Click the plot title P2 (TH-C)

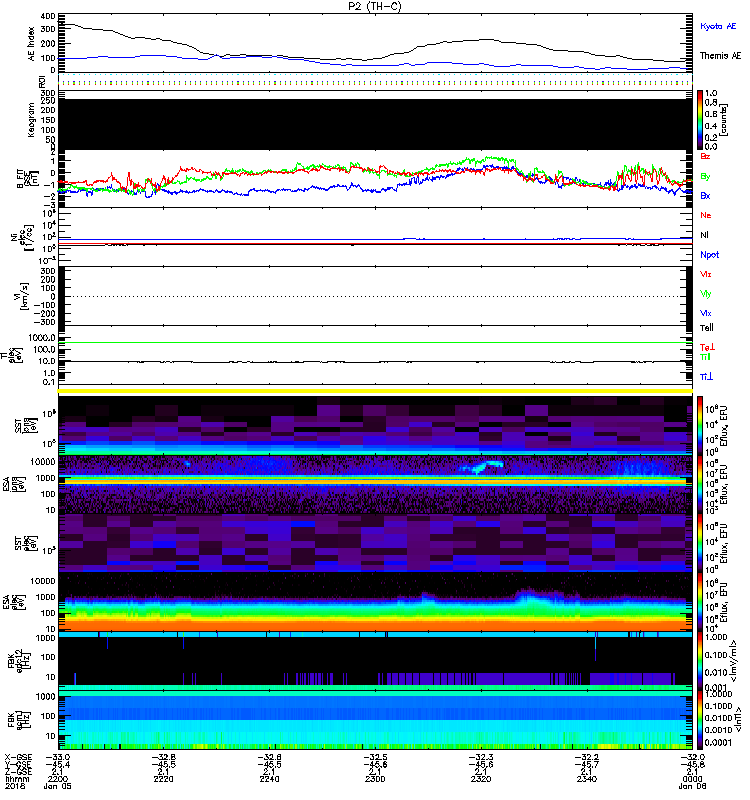[x=375, y=6]
